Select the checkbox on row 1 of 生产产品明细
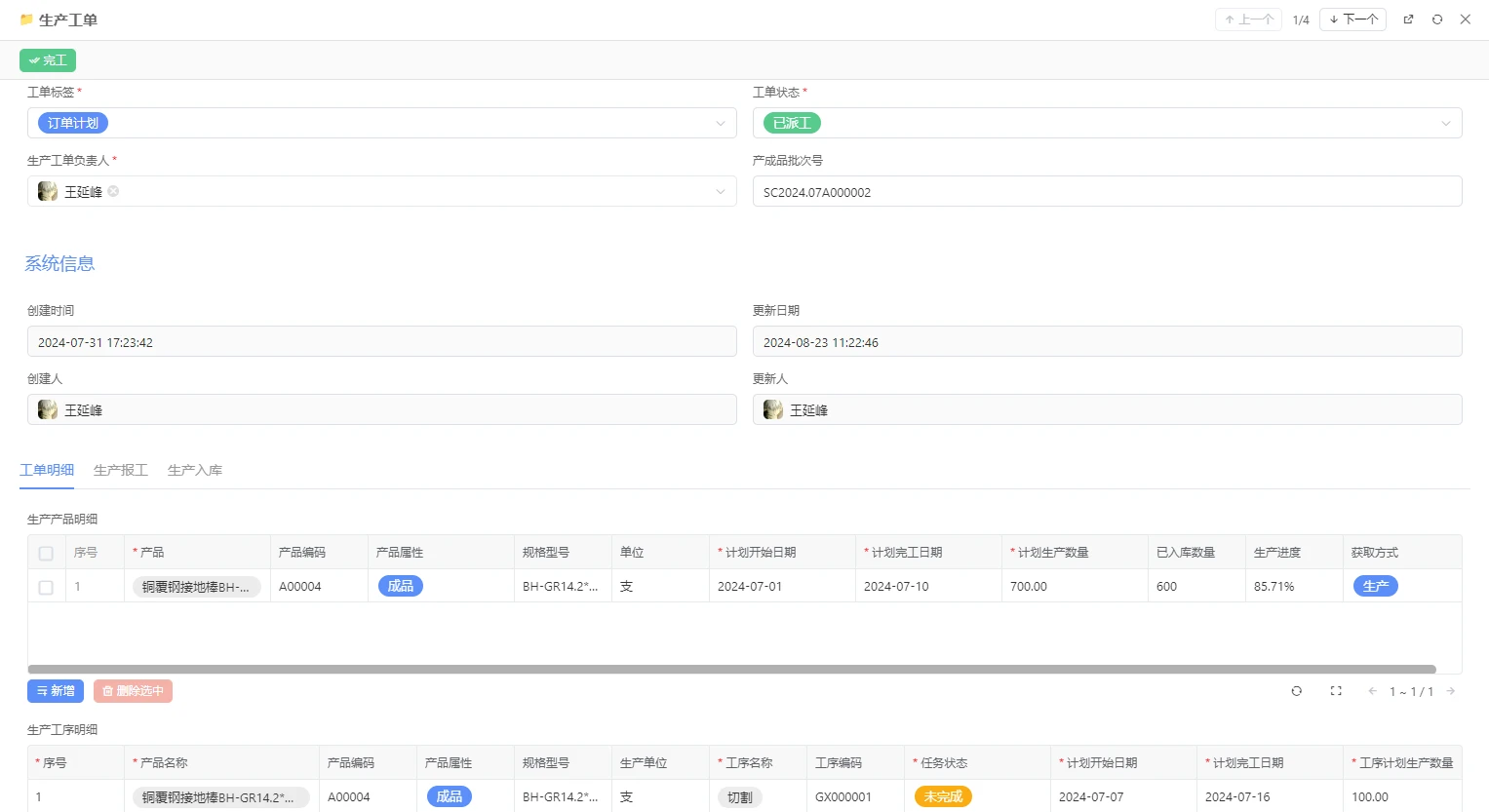The height and width of the screenshot is (812, 1489). click(45, 586)
